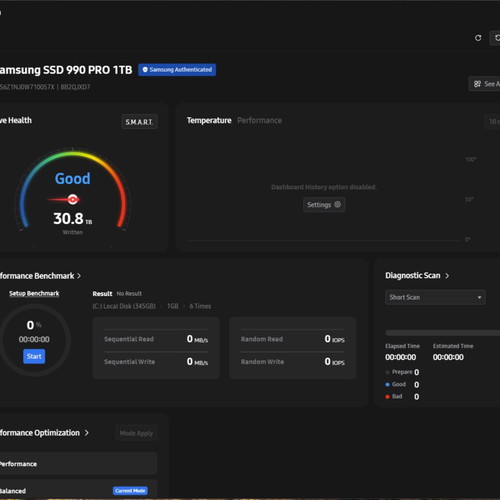500x500 pixels.
Task: Start the performance benchmark
Action: (x=34, y=356)
